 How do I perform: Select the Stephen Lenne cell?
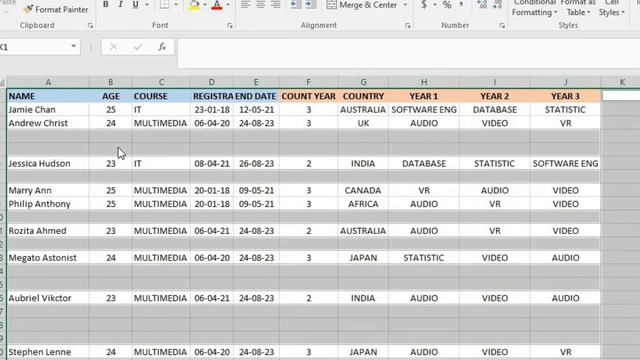point(48,352)
